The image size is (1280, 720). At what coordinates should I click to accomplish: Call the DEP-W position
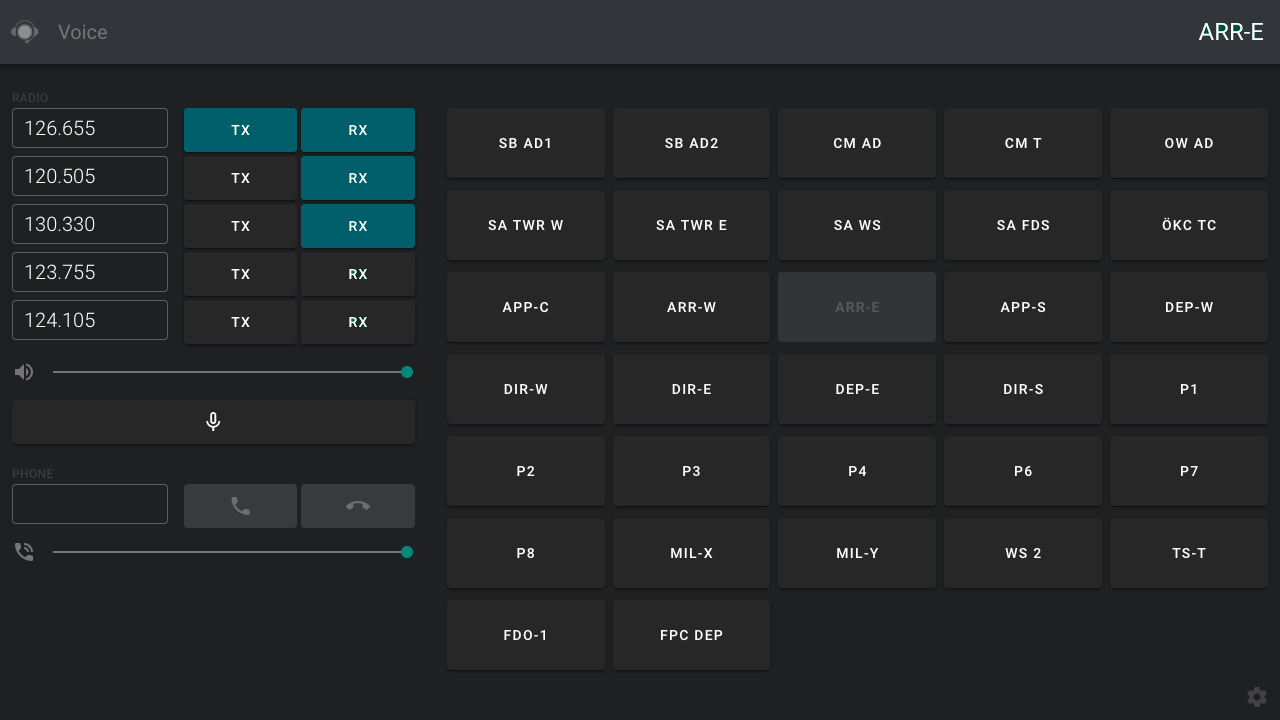pos(1189,307)
